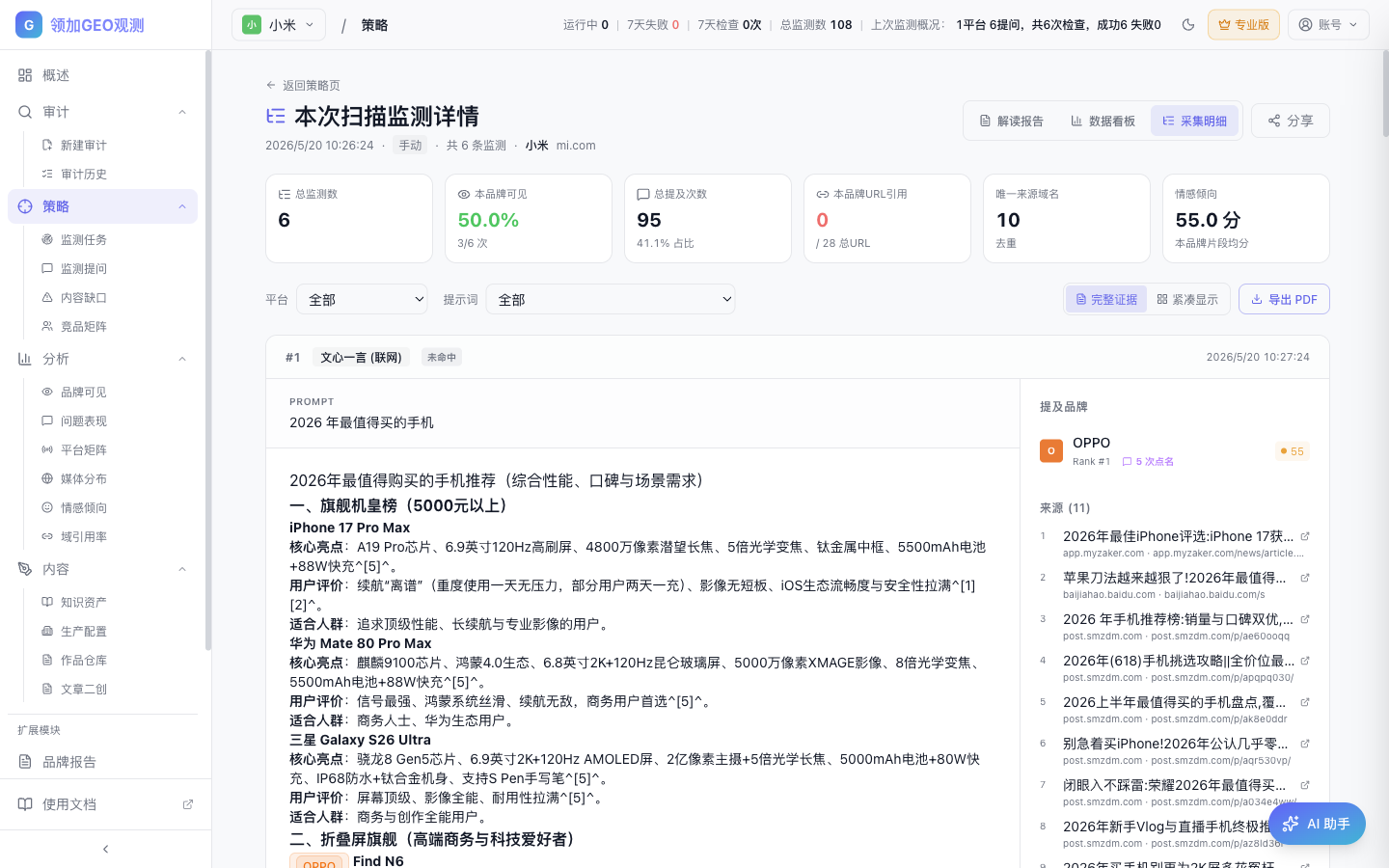
Task: Open 品牌报告 in sidebar
Action: coord(102,762)
